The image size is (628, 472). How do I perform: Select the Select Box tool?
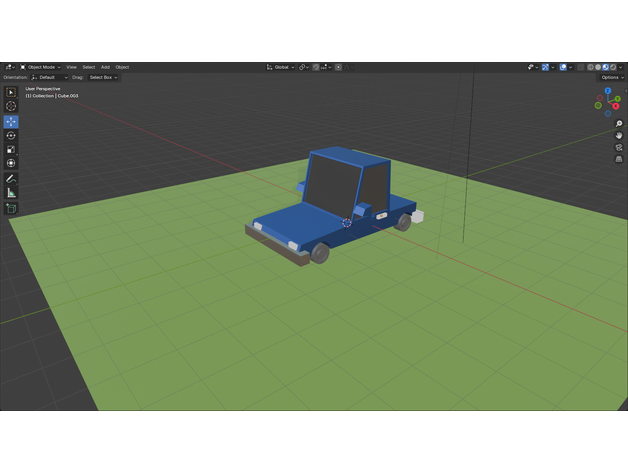coord(11,92)
